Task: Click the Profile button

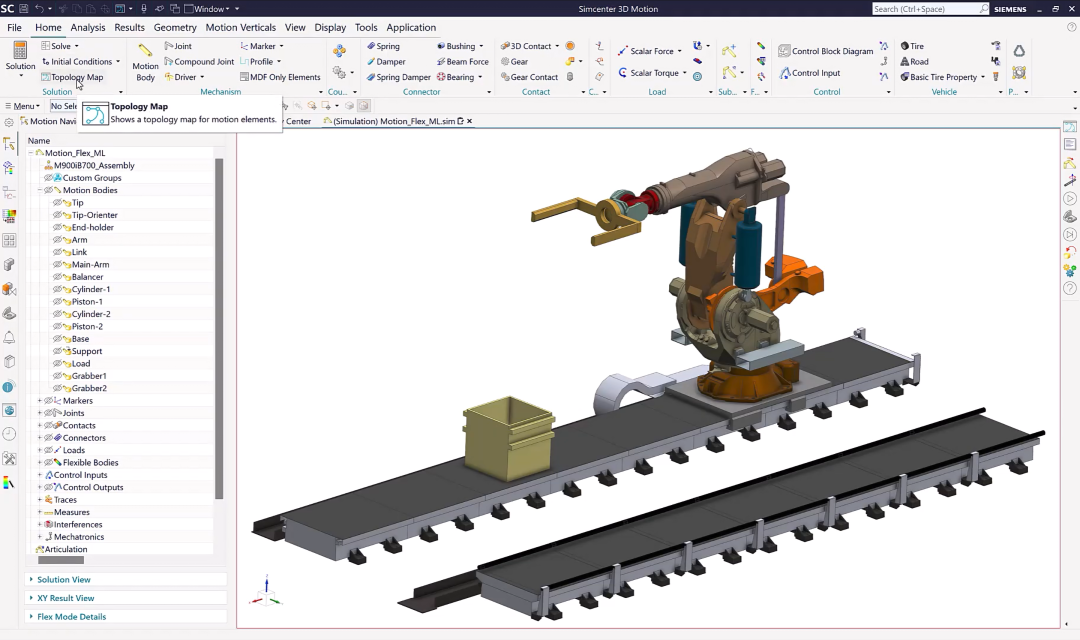Action: coord(257,61)
